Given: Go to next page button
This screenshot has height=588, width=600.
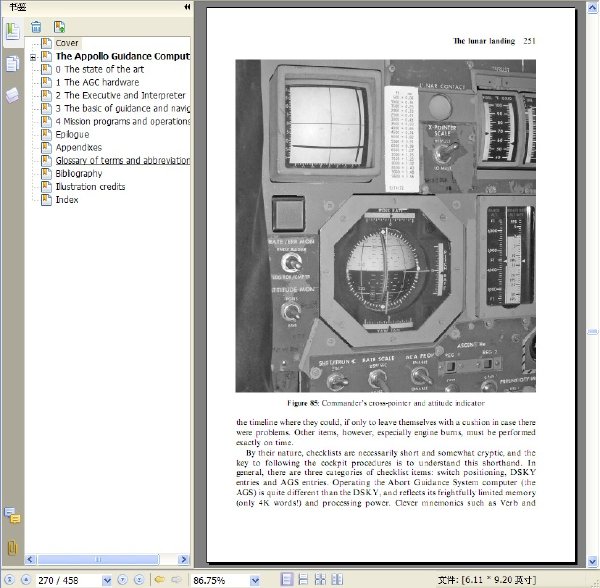Looking at the screenshot, I should click(x=122, y=580).
